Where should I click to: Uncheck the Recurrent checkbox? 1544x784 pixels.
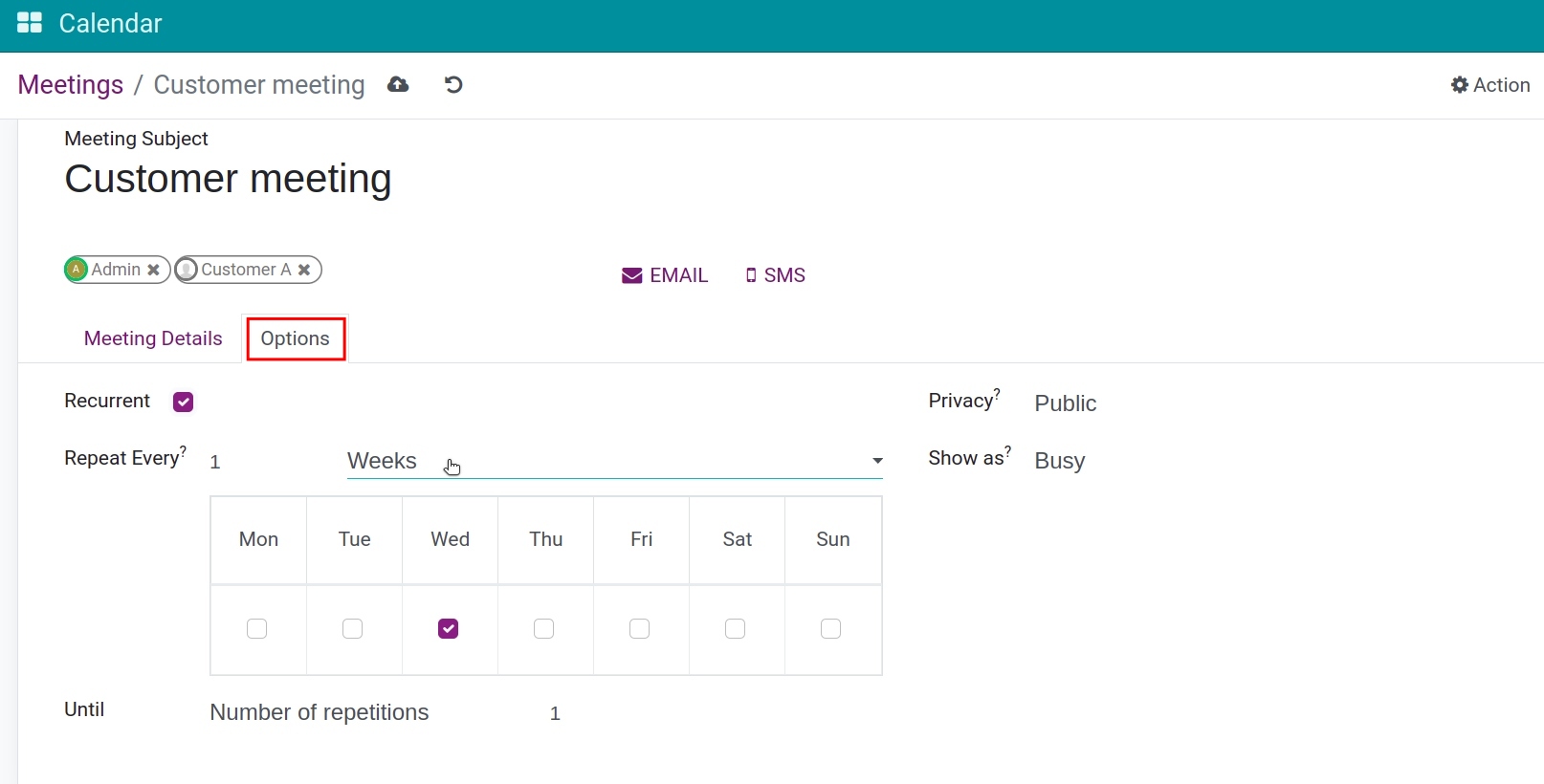click(x=184, y=403)
